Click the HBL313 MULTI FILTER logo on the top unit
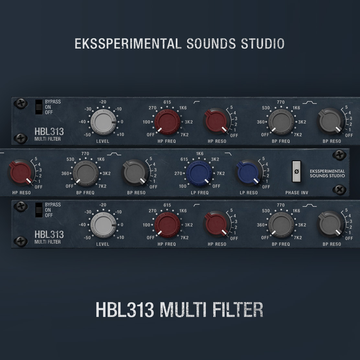Viewport: 360px width, 360px height. (x=49, y=134)
